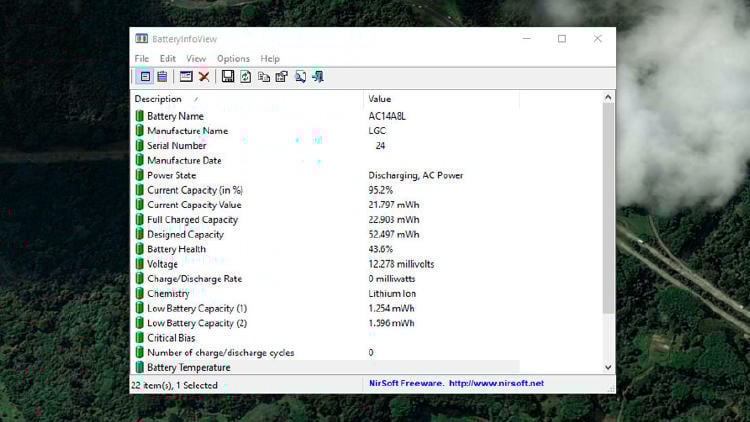Select the Battery Name row
Screen dimensions: 750x422
[x=325, y=116]
